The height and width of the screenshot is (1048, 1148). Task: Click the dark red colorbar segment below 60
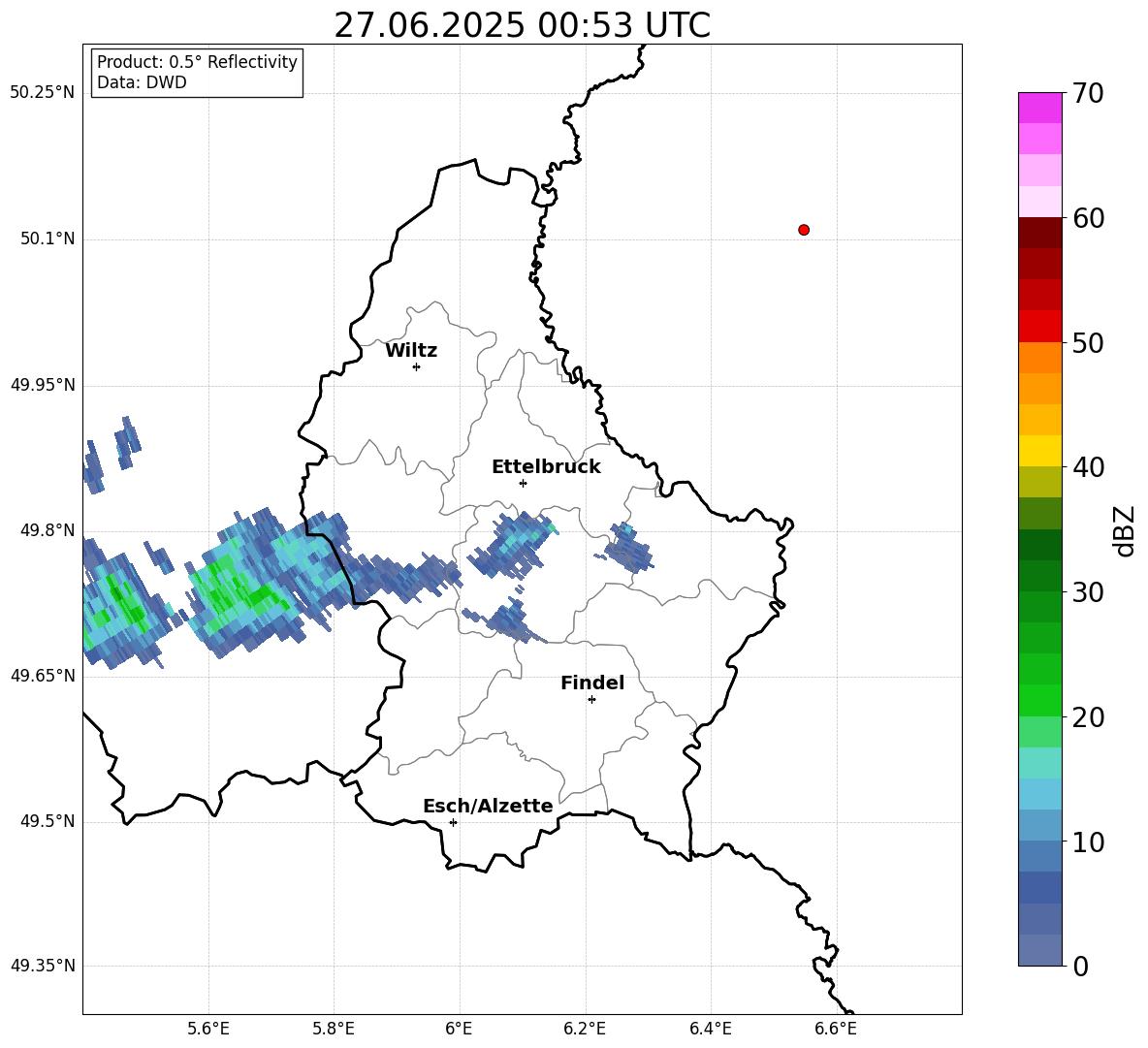point(1039,233)
